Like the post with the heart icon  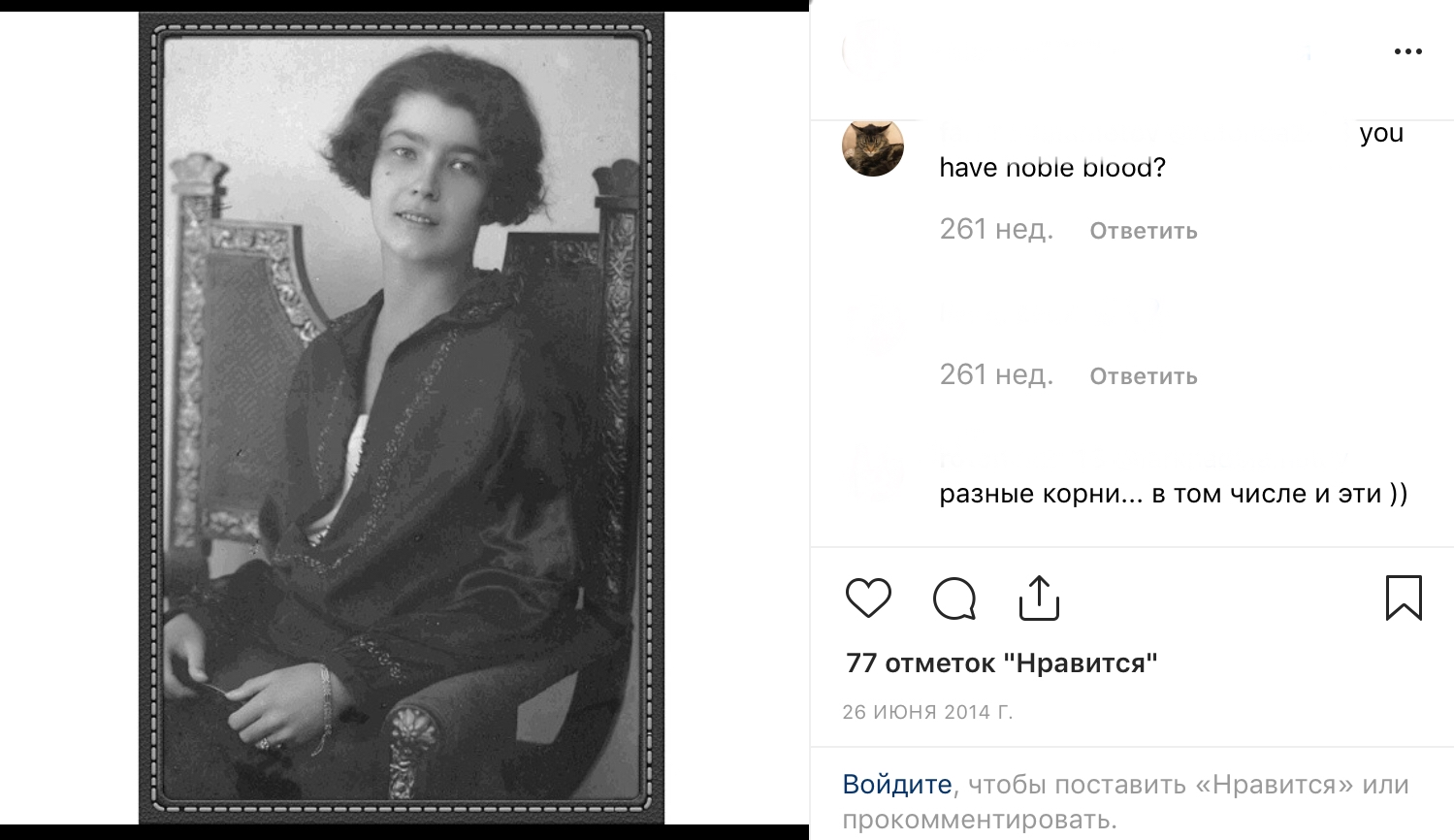coord(868,598)
